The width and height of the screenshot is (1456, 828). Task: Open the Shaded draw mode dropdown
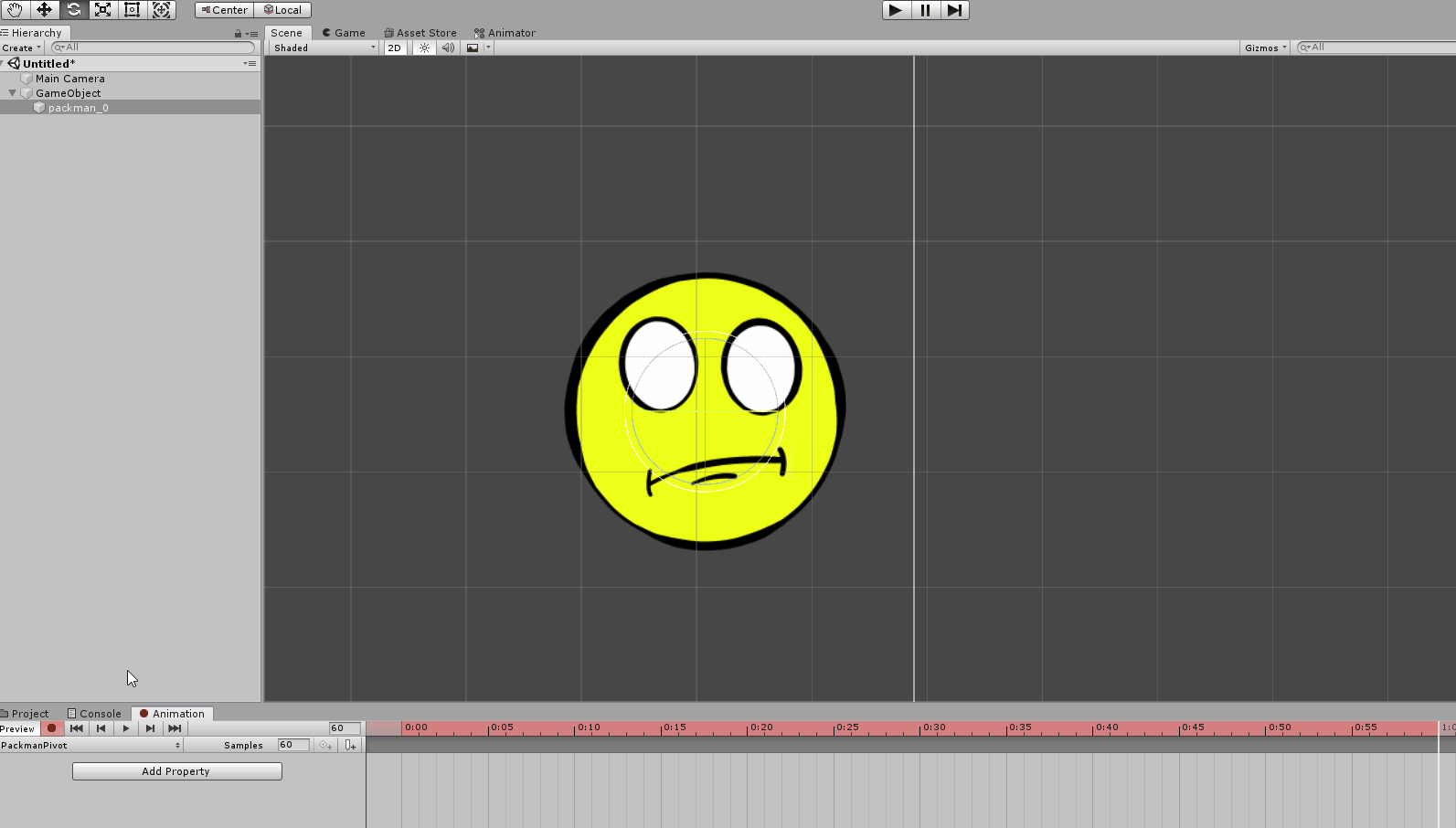pyautogui.click(x=324, y=48)
